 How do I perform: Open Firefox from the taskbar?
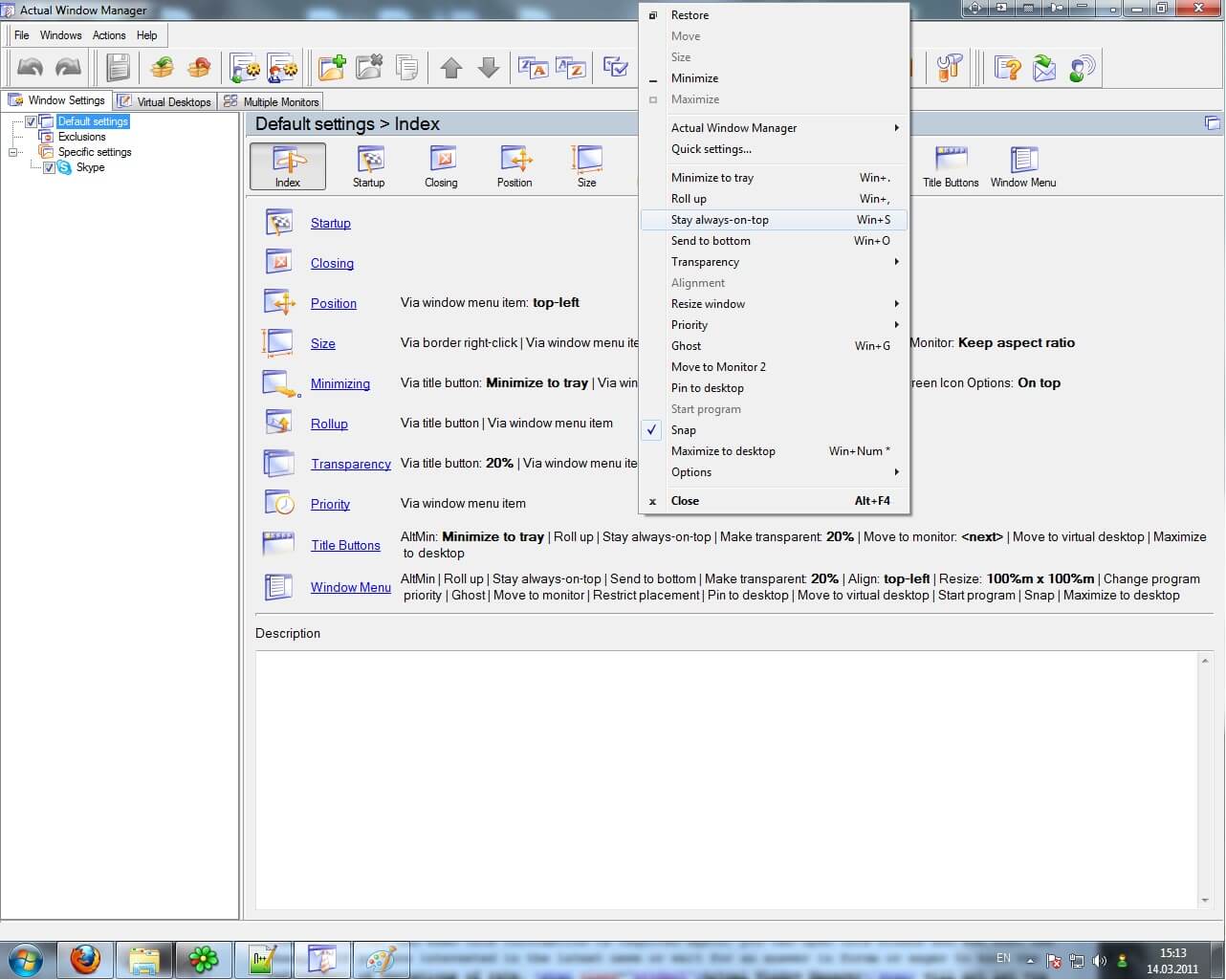tap(85, 959)
